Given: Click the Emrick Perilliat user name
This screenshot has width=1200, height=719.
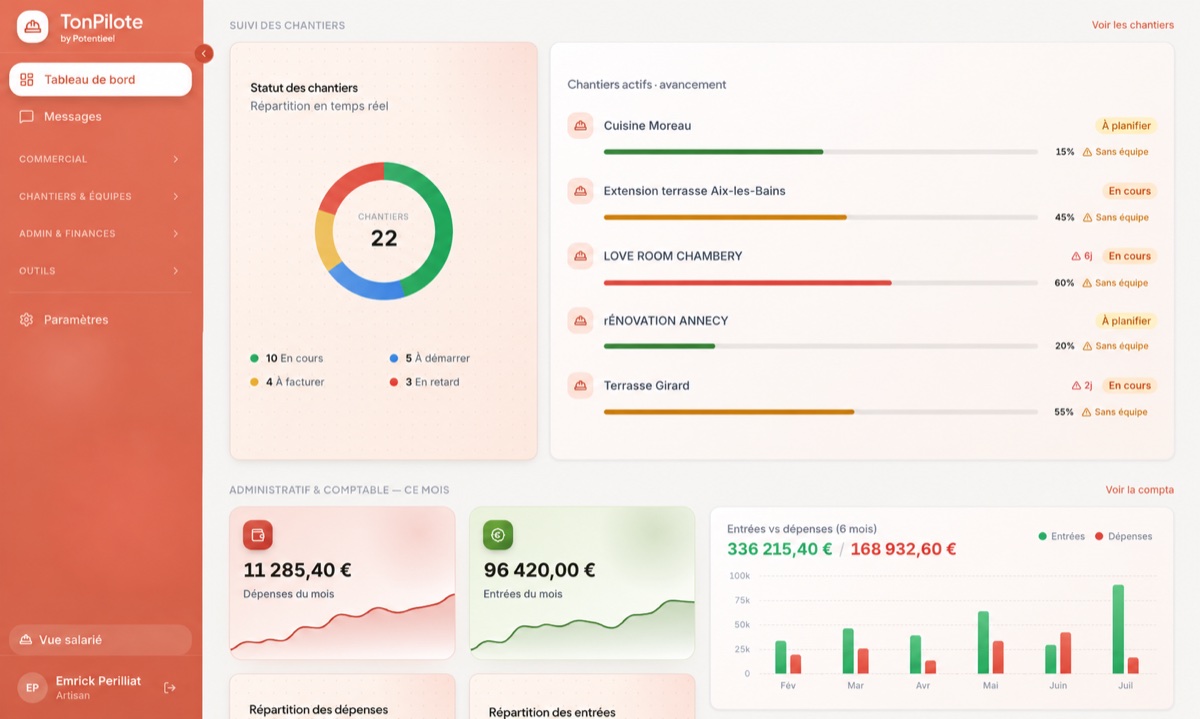Looking at the screenshot, I should (x=98, y=681).
